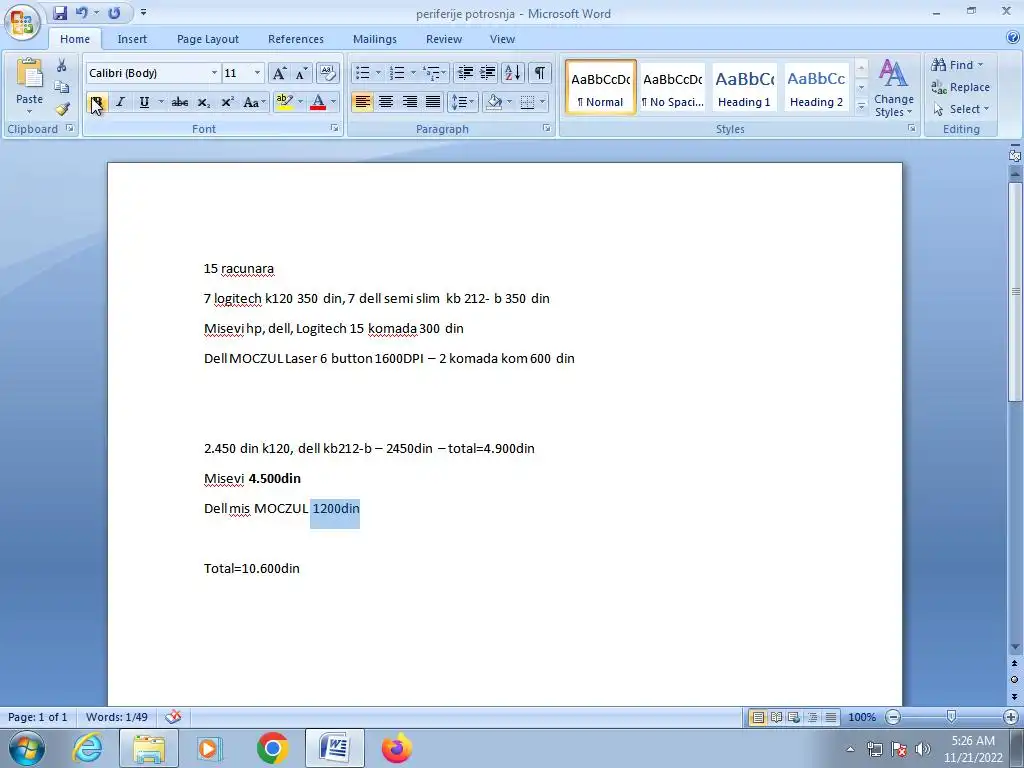Image resolution: width=1024 pixels, height=768 pixels.
Task: Open line spacing dropdown
Action: [463, 102]
